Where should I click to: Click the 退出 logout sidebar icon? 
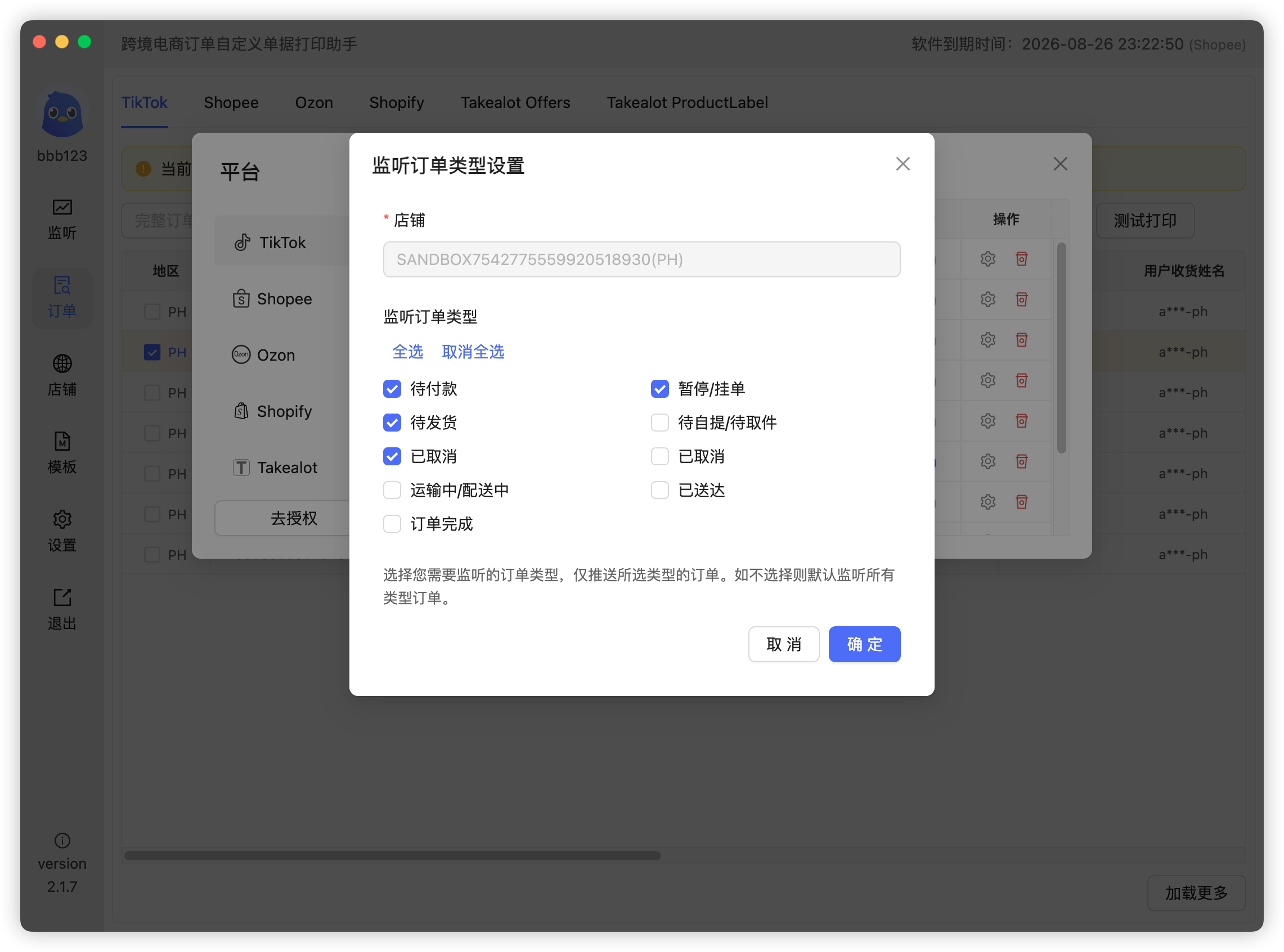point(62,609)
